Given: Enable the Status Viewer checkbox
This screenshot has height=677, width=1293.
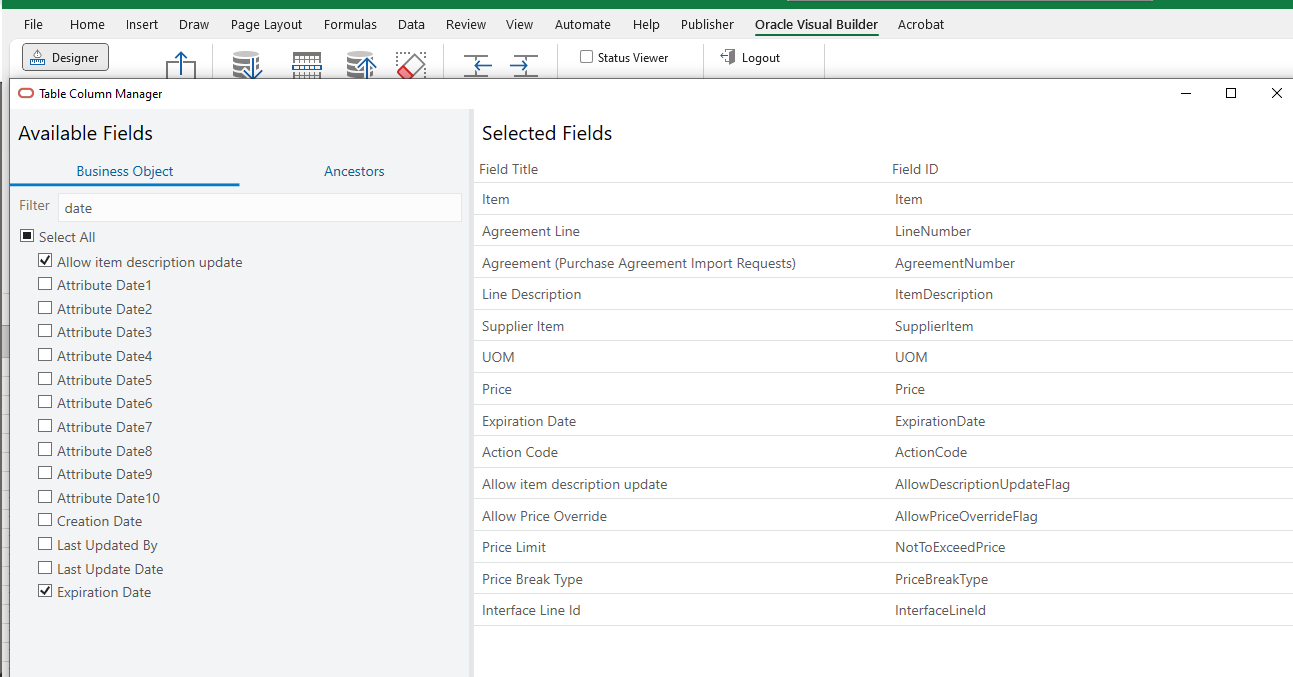Looking at the screenshot, I should [x=585, y=57].
